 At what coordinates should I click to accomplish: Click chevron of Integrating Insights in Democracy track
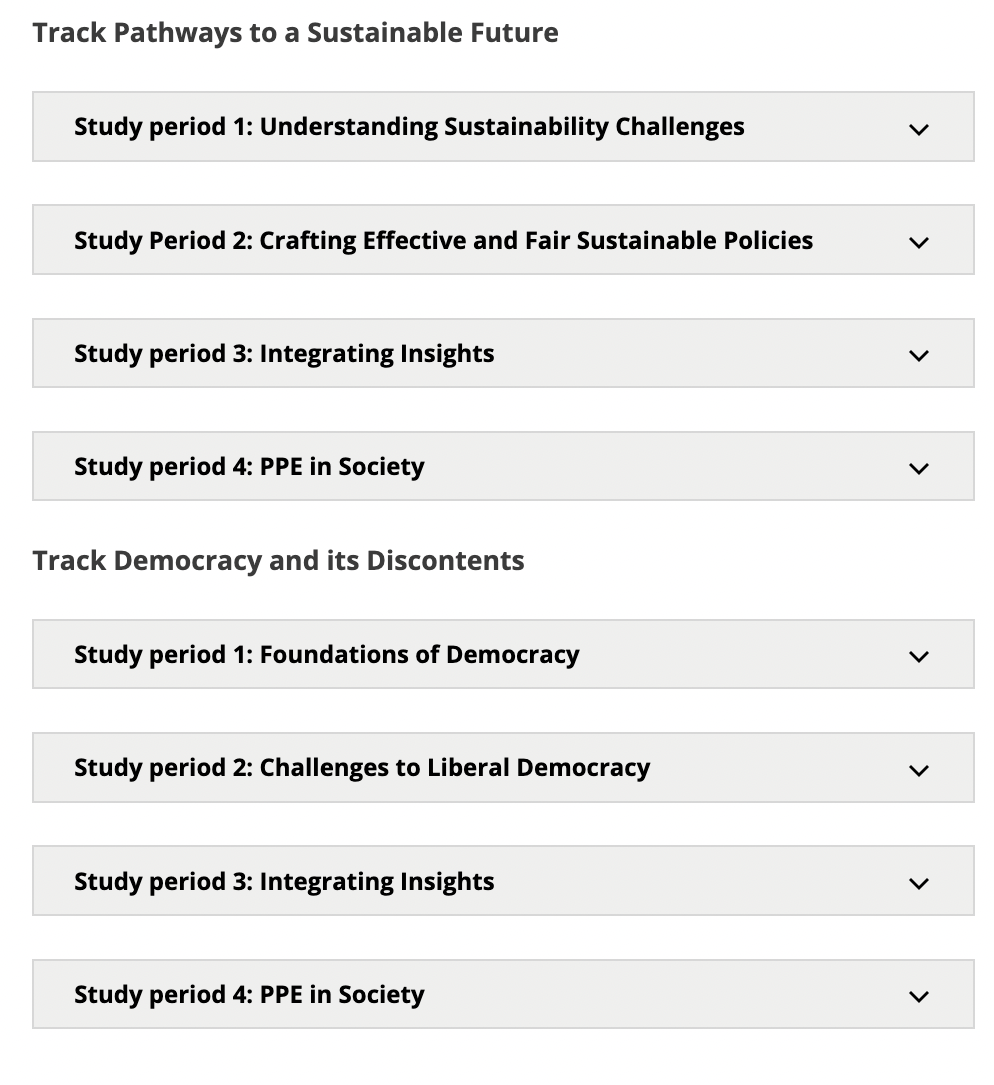click(918, 883)
